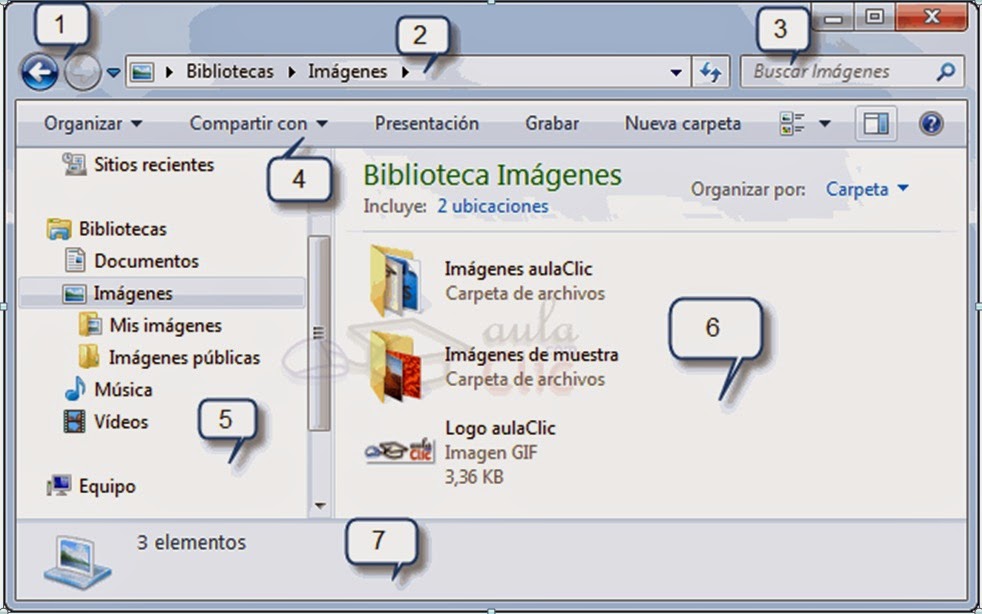Image resolution: width=982 pixels, height=614 pixels.
Task: Open the Imágenes de muestra folder
Action: tap(533, 354)
